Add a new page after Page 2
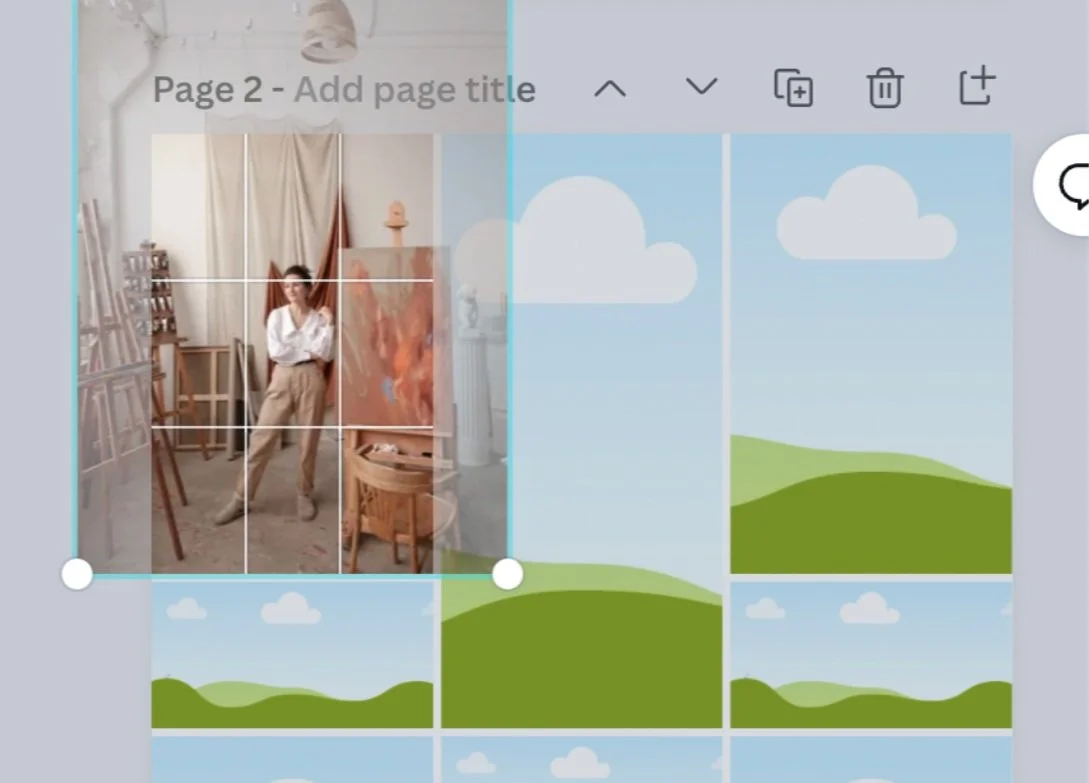1089x783 pixels. [x=975, y=88]
